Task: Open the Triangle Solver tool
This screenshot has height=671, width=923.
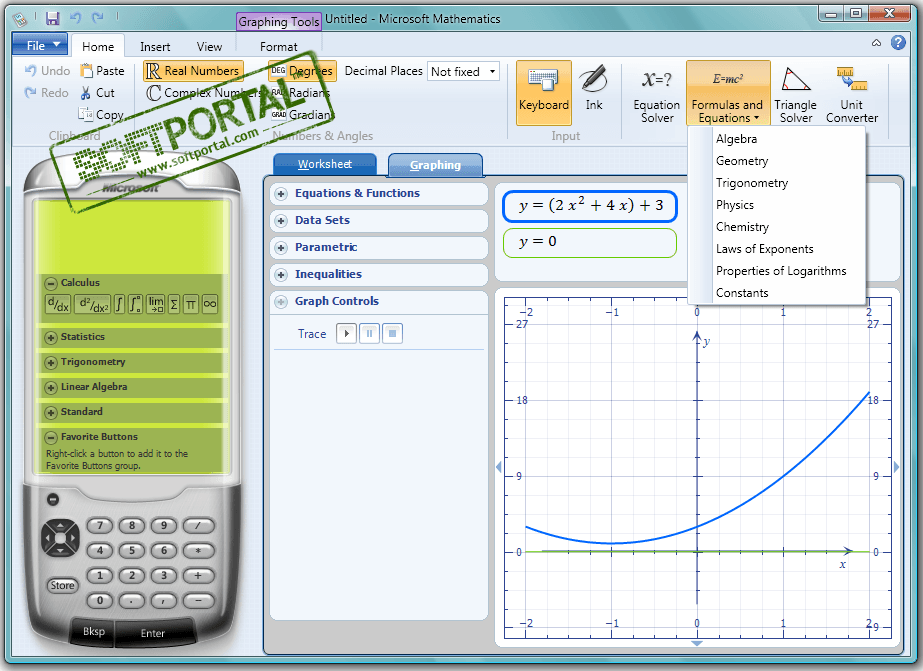Action: click(795, 94)
